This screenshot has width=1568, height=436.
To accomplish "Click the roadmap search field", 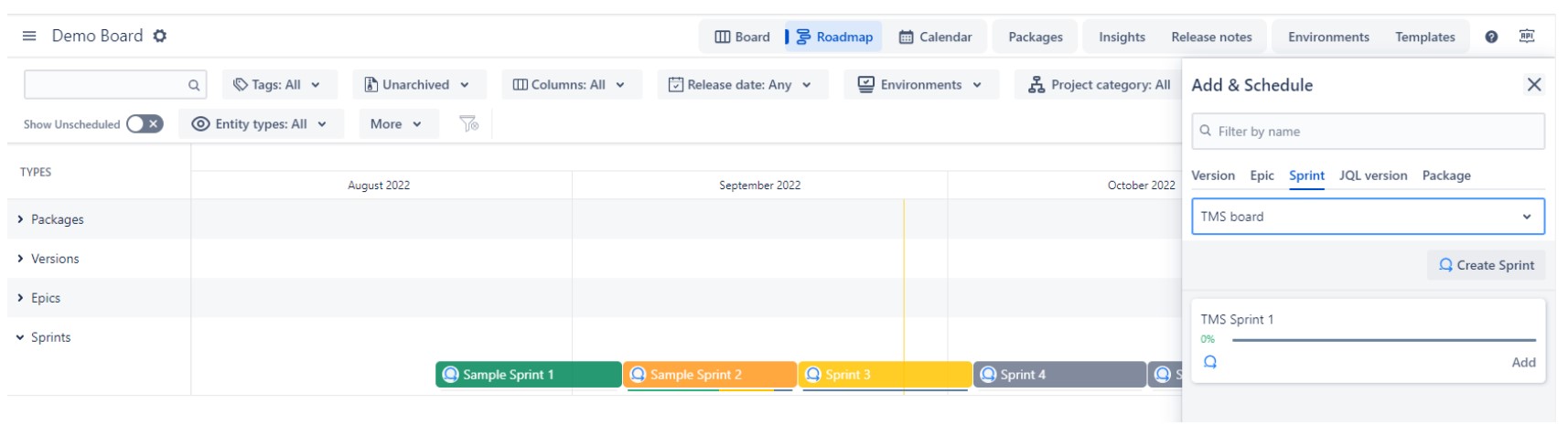I will [x=114, y=85].
